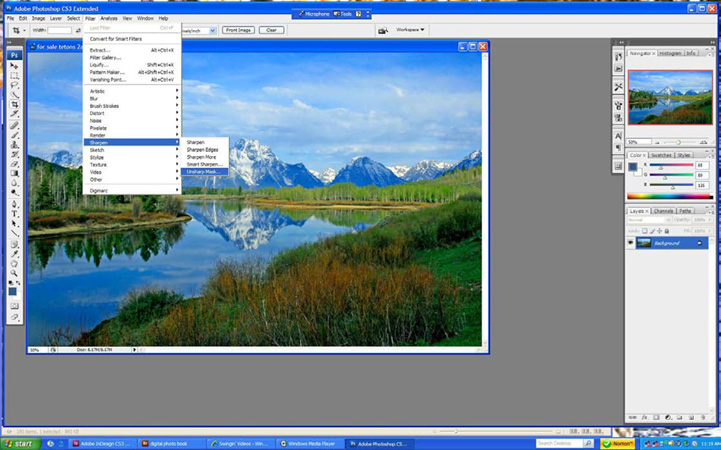Click the Front Image button
The image size is (721, 450).
pyautogui.click(x=237, y=30)
